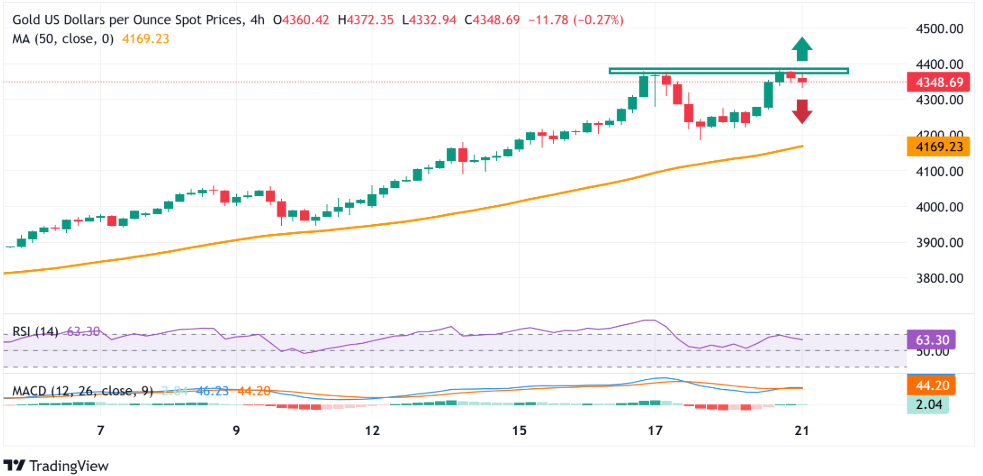Image resolution: width=983 pixels, height=476 pixels.
Task: Click the 17 date label on time axis
Action: click(x=655, y=430)
